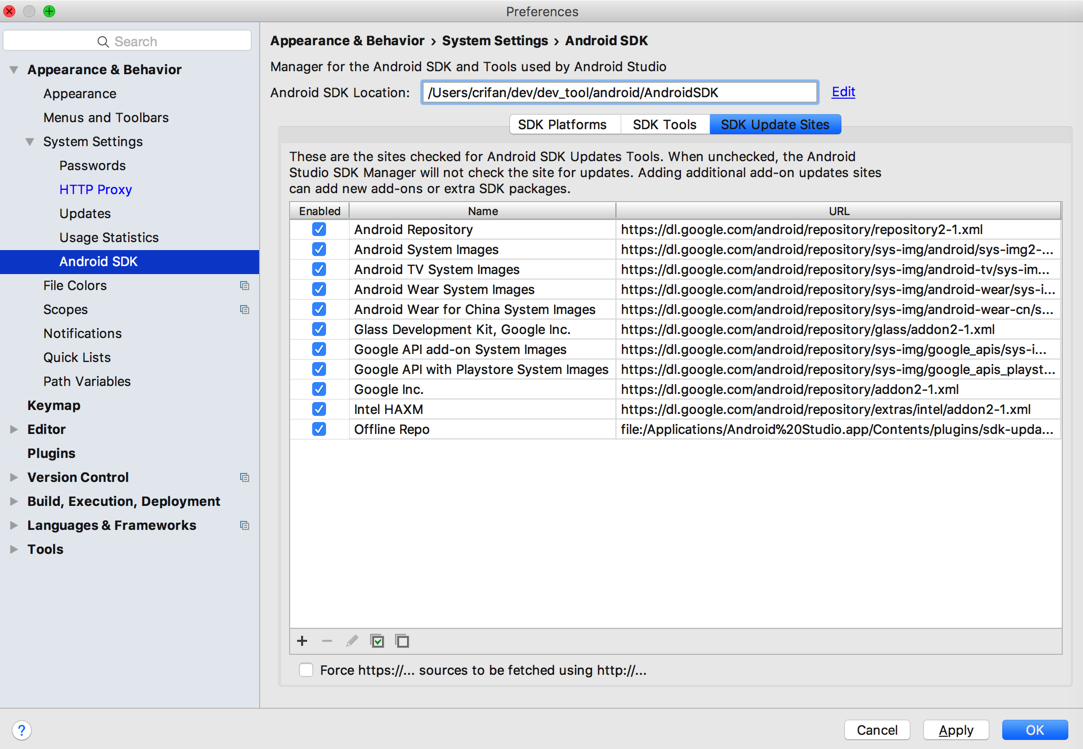Image resolution: width=1083 pixels, height=749 pixels.
Task: Click the project-level icon beside Version Control
Action: [244, 478]
